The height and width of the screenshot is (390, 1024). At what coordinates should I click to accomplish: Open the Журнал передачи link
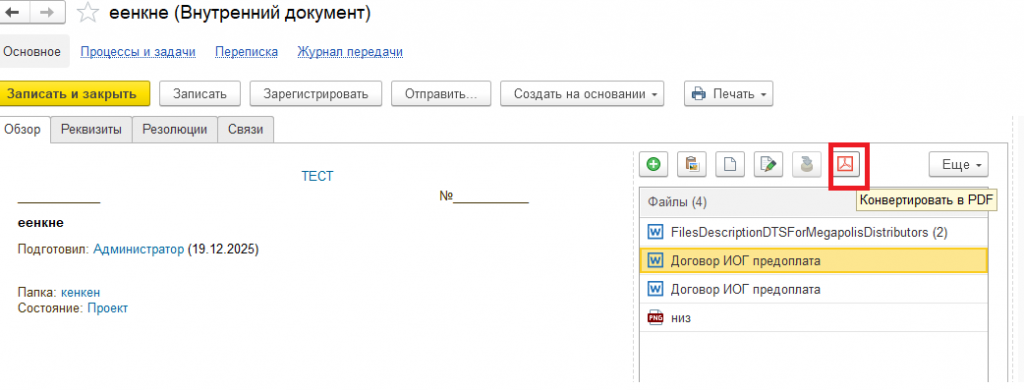[350, 52]
